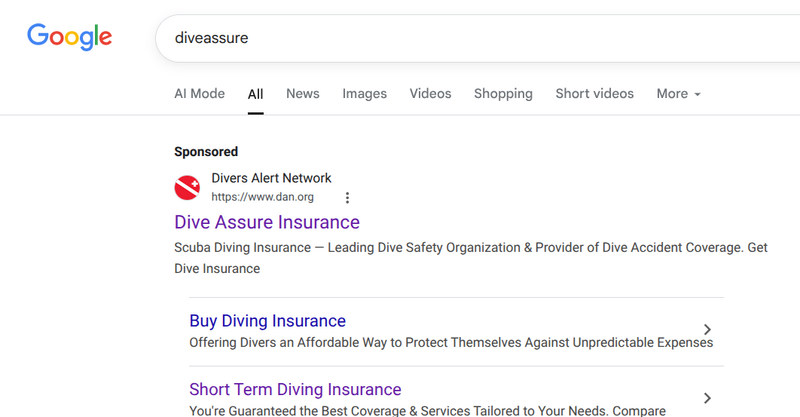Image resolution: width=800 pixels, height=417 pixels.
Task: Click the Divers Alert Network logo icon
Action: pos(187,187)
